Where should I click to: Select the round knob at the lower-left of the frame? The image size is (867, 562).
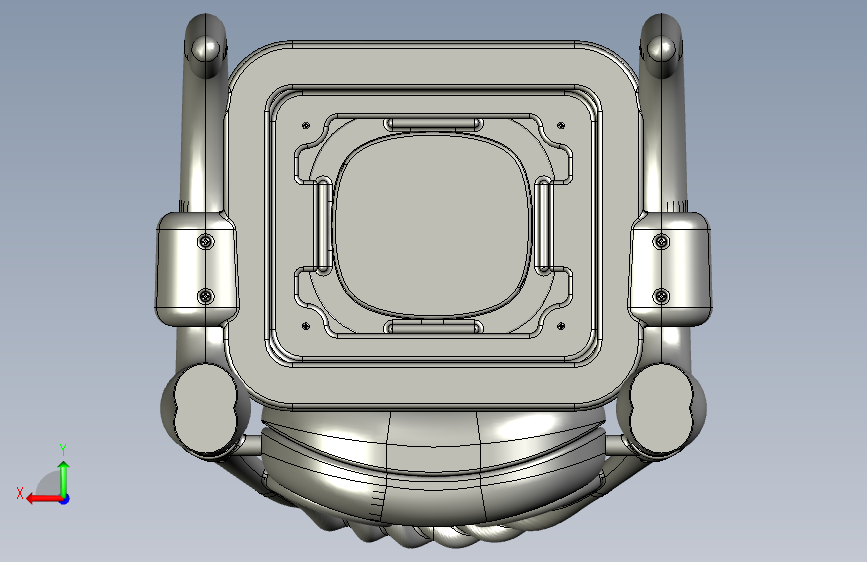(x=206, y=408)
